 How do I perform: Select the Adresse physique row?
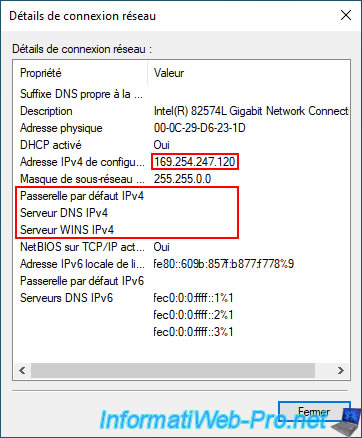coord(182,128)
